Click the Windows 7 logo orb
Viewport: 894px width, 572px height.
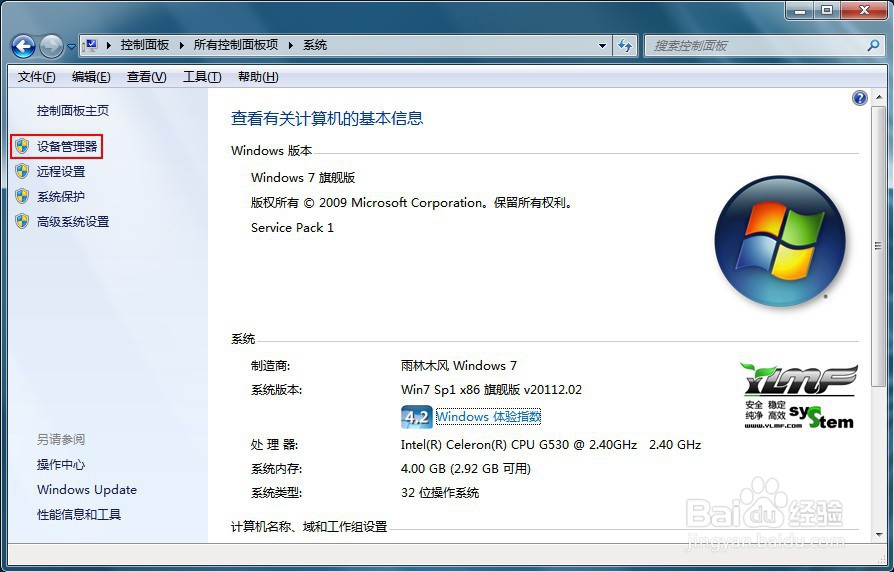[780, 241]
